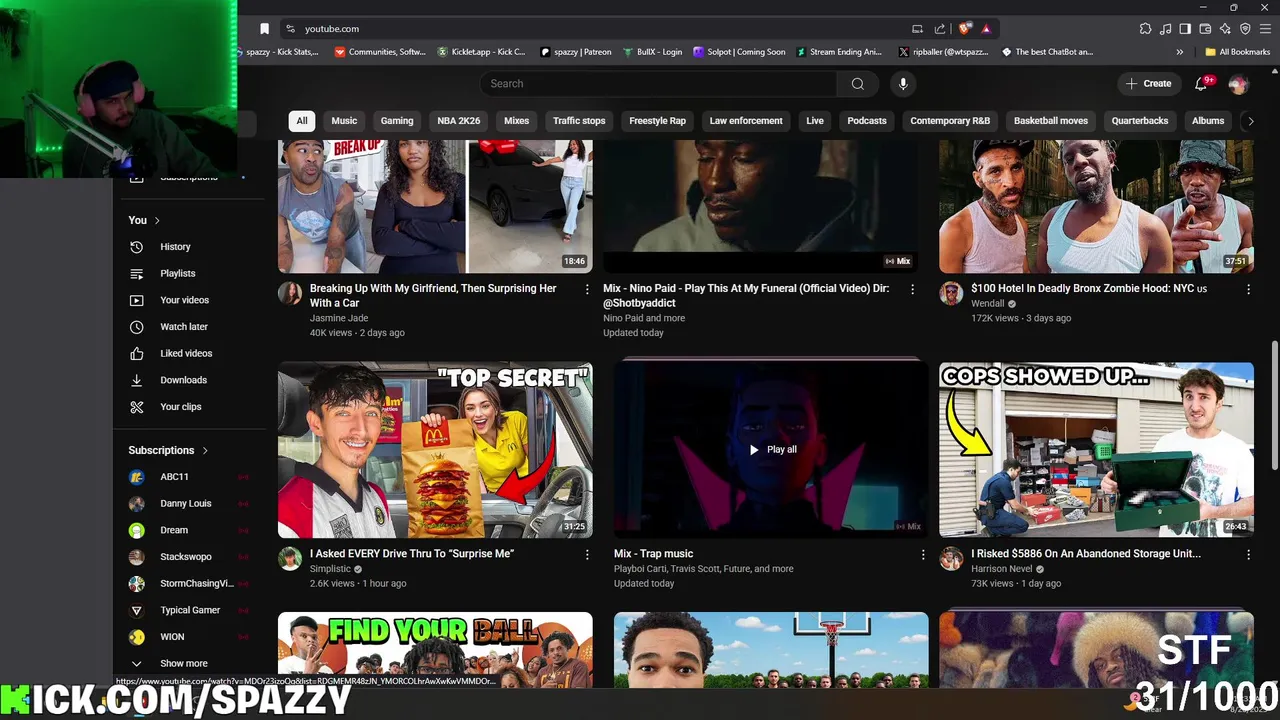Open the spazzy Patreon bookmark
Viewport: 1280px width, 720px height.
tap(576, 52)
